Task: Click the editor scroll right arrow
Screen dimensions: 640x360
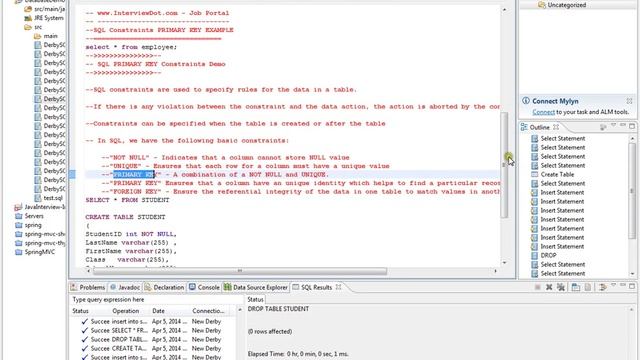Action: [x=496, y=271]
